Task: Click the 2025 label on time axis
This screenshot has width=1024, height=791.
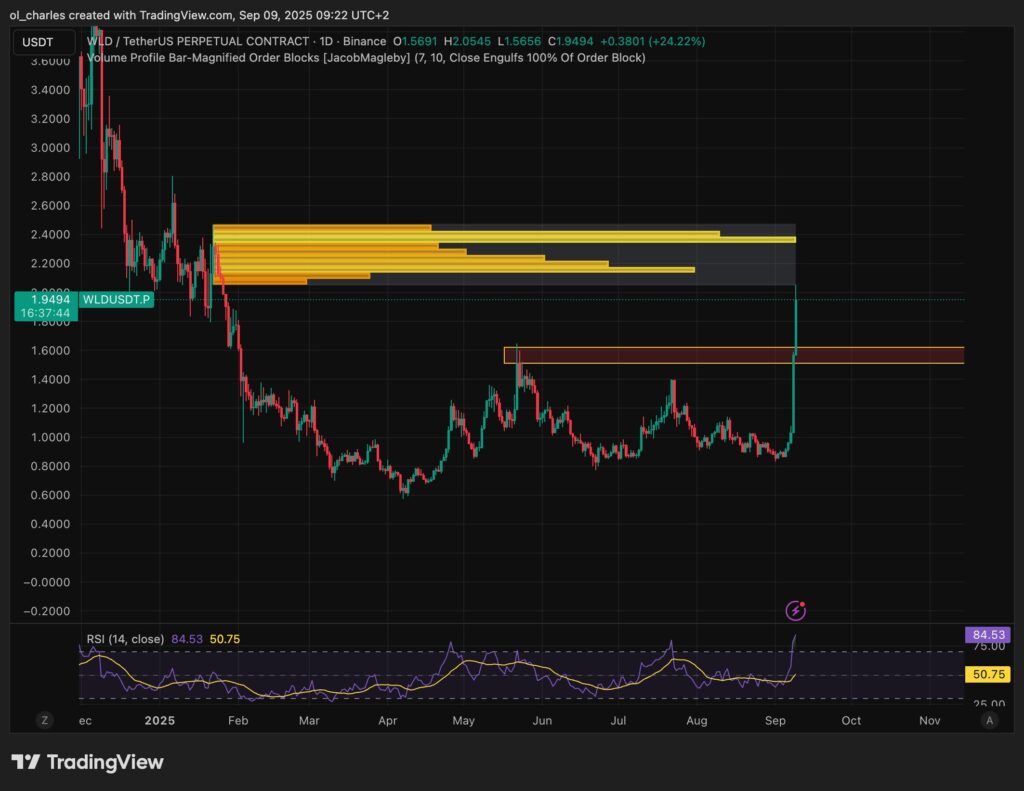Action: click(x=159, y=720)
